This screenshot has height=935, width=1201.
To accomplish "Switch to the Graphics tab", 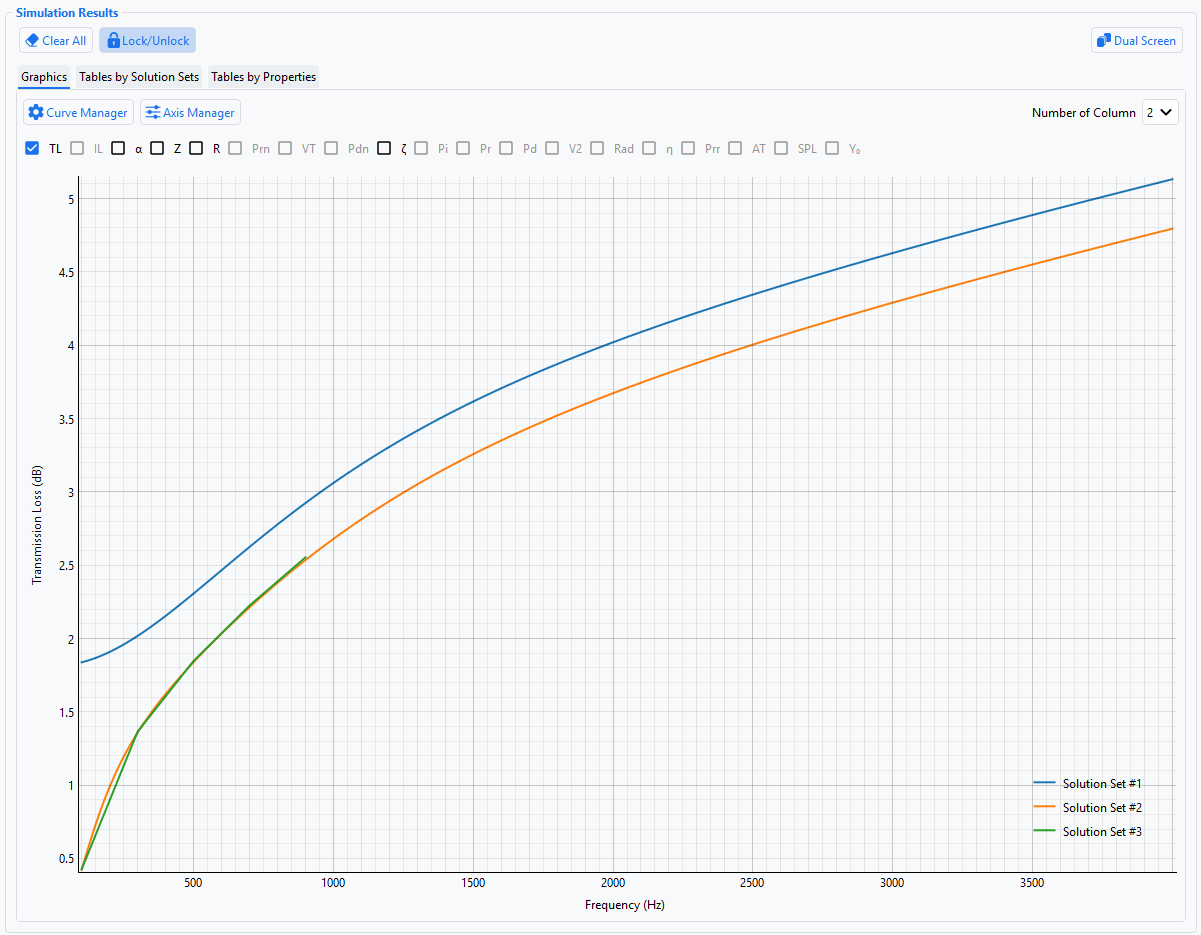I will click(44, 77).
